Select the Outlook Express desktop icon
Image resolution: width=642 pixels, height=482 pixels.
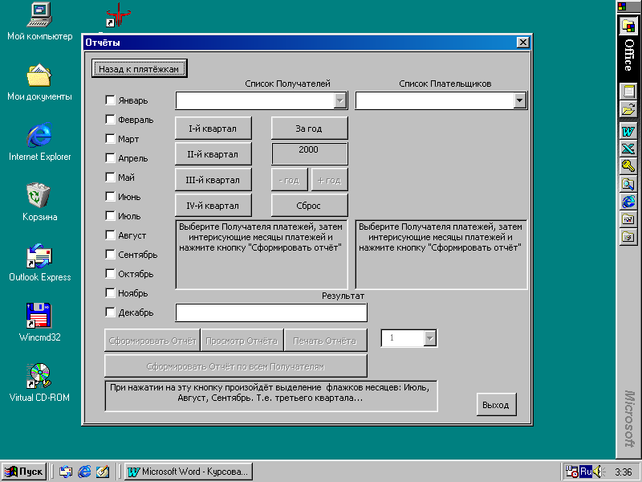click(x=39, y=257)
